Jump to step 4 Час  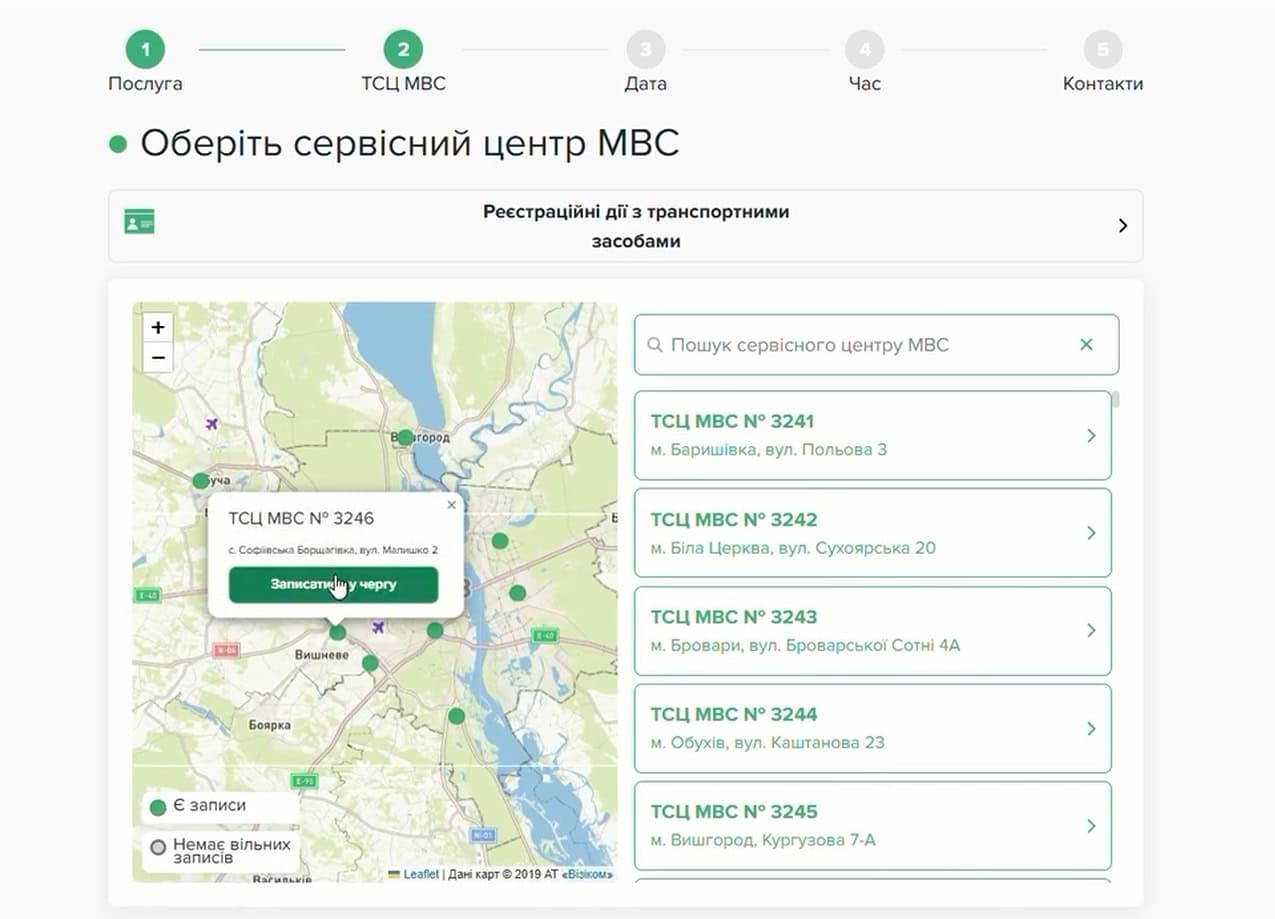tap(864, 49)
